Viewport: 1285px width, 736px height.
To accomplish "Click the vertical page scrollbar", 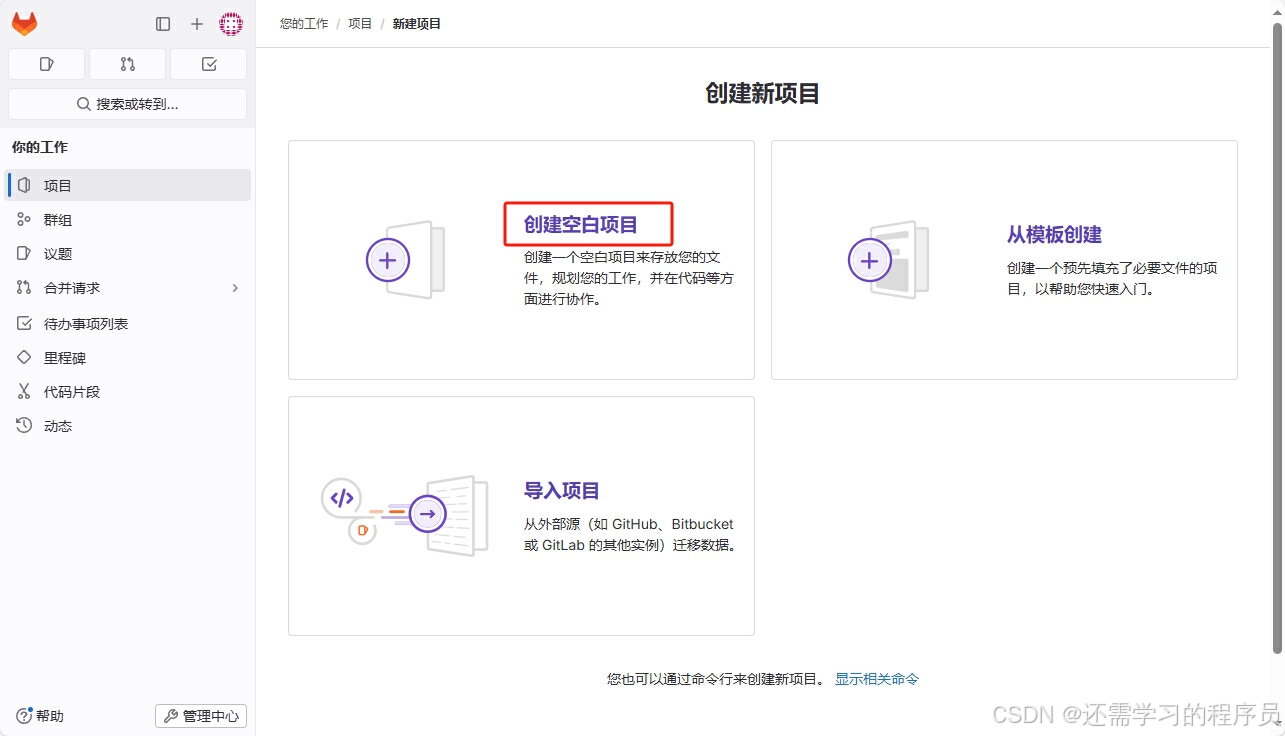I will point(1277,336).
